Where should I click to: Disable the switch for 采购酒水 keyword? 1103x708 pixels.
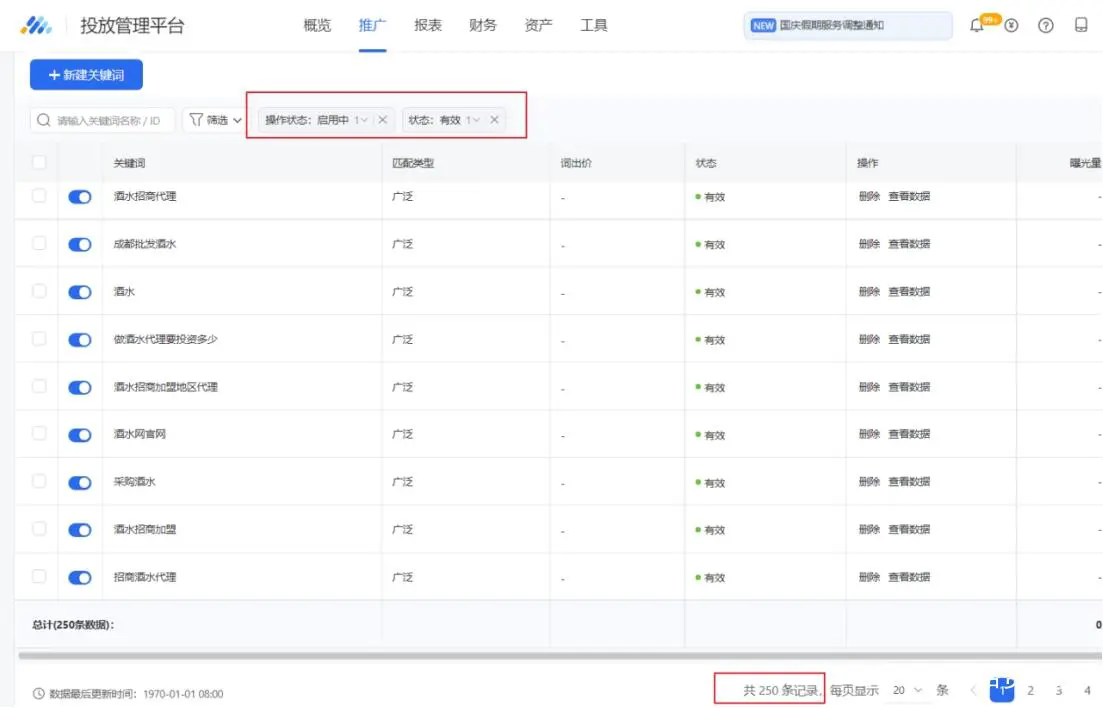point(80,482)
